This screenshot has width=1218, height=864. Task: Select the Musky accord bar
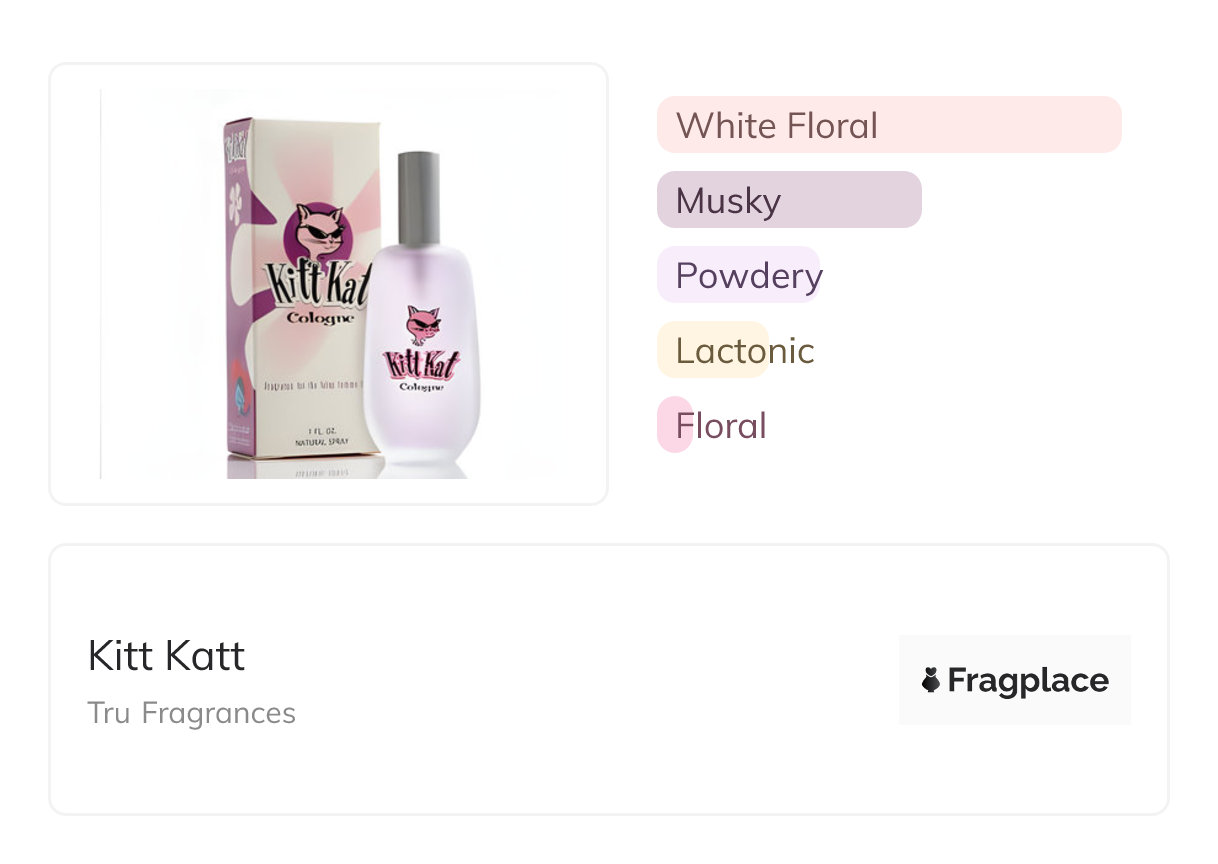pos(788,200)
